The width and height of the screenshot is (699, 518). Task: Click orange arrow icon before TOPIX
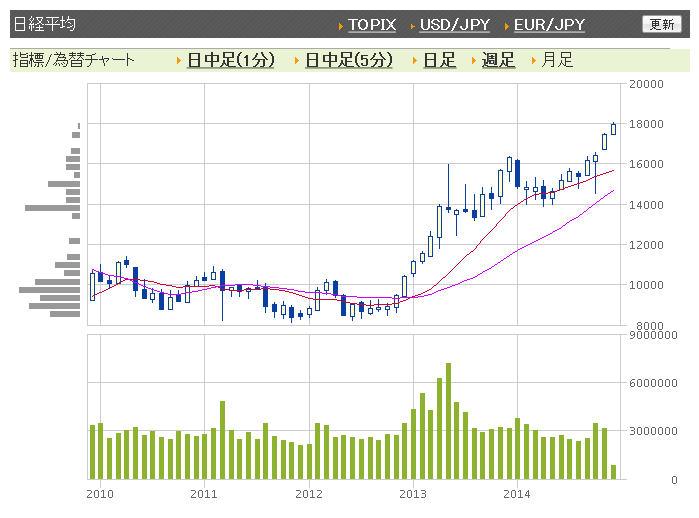coord(341,27)
